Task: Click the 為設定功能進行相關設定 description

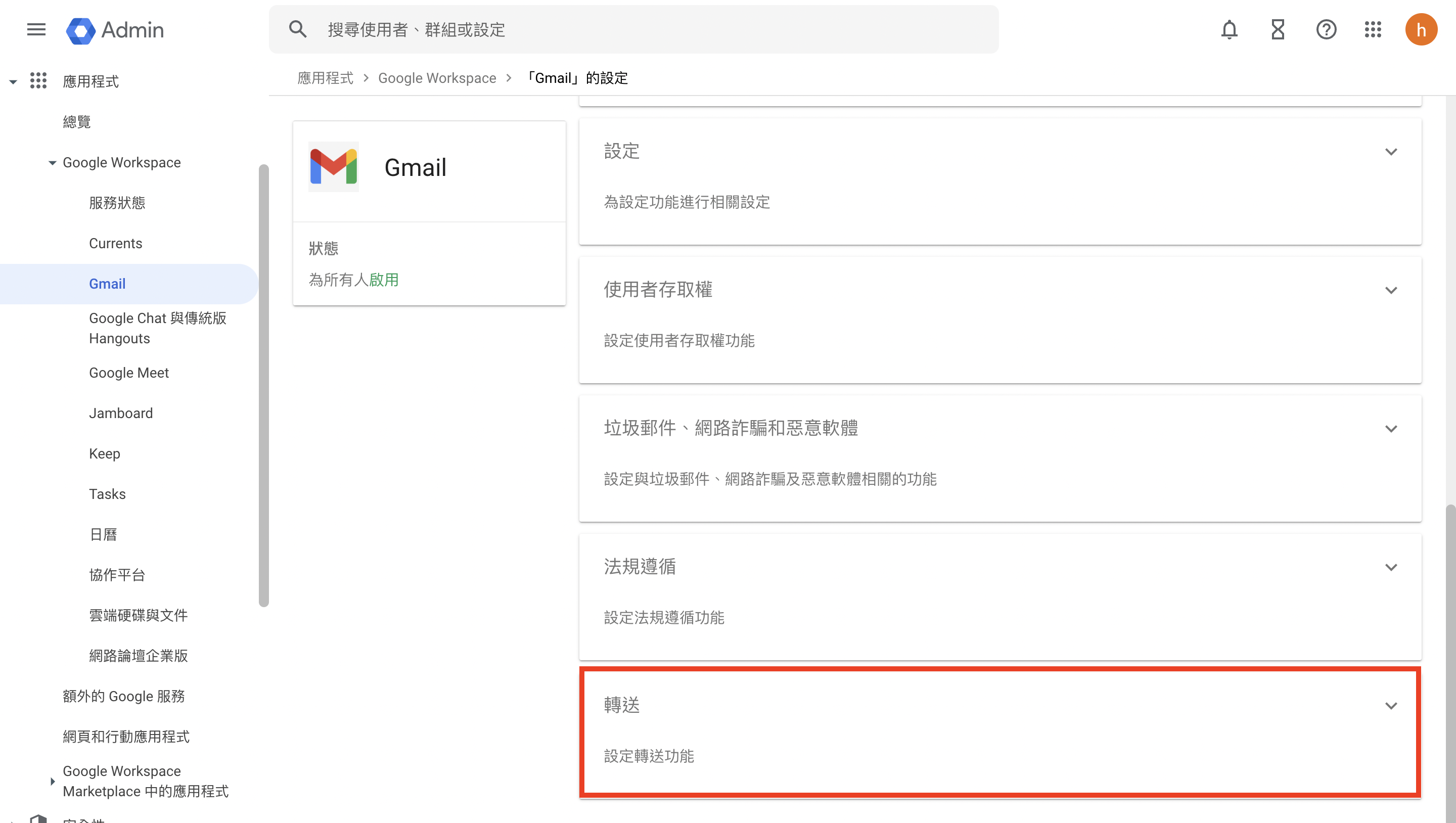Action: [x=687, y=202]
